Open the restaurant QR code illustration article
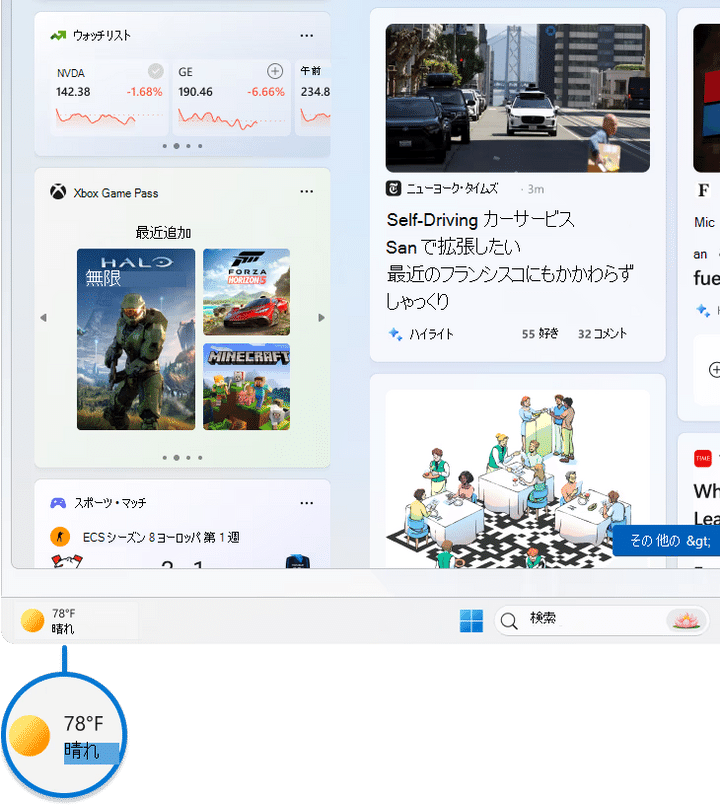The width and height of the screenshot is (720, 806). (x=518, y=479)
